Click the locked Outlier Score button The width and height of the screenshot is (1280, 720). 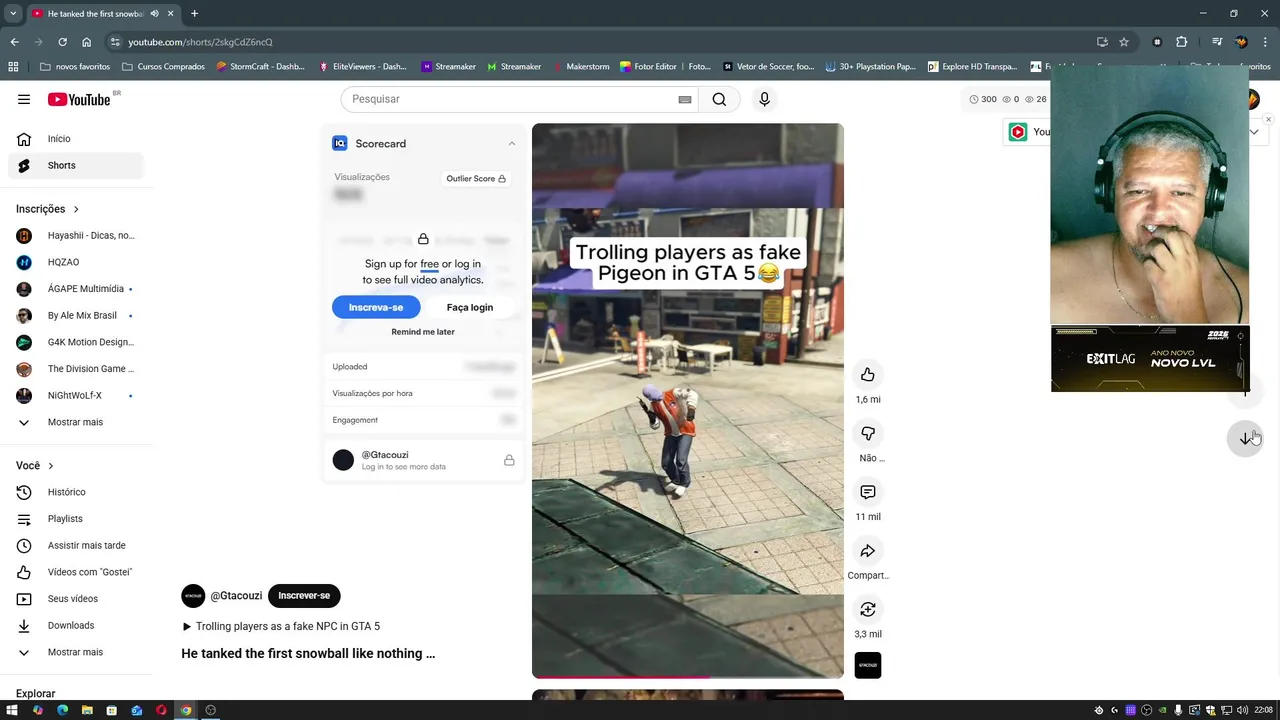(x=476, y=178)
